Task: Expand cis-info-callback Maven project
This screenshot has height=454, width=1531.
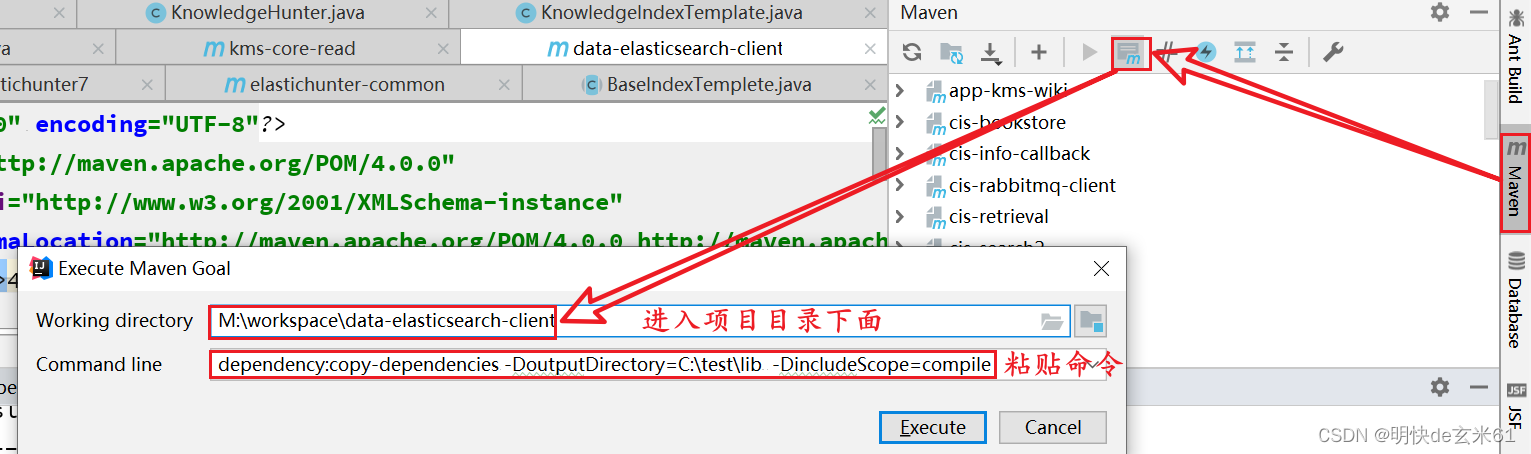Action: [x=900, y=153]
